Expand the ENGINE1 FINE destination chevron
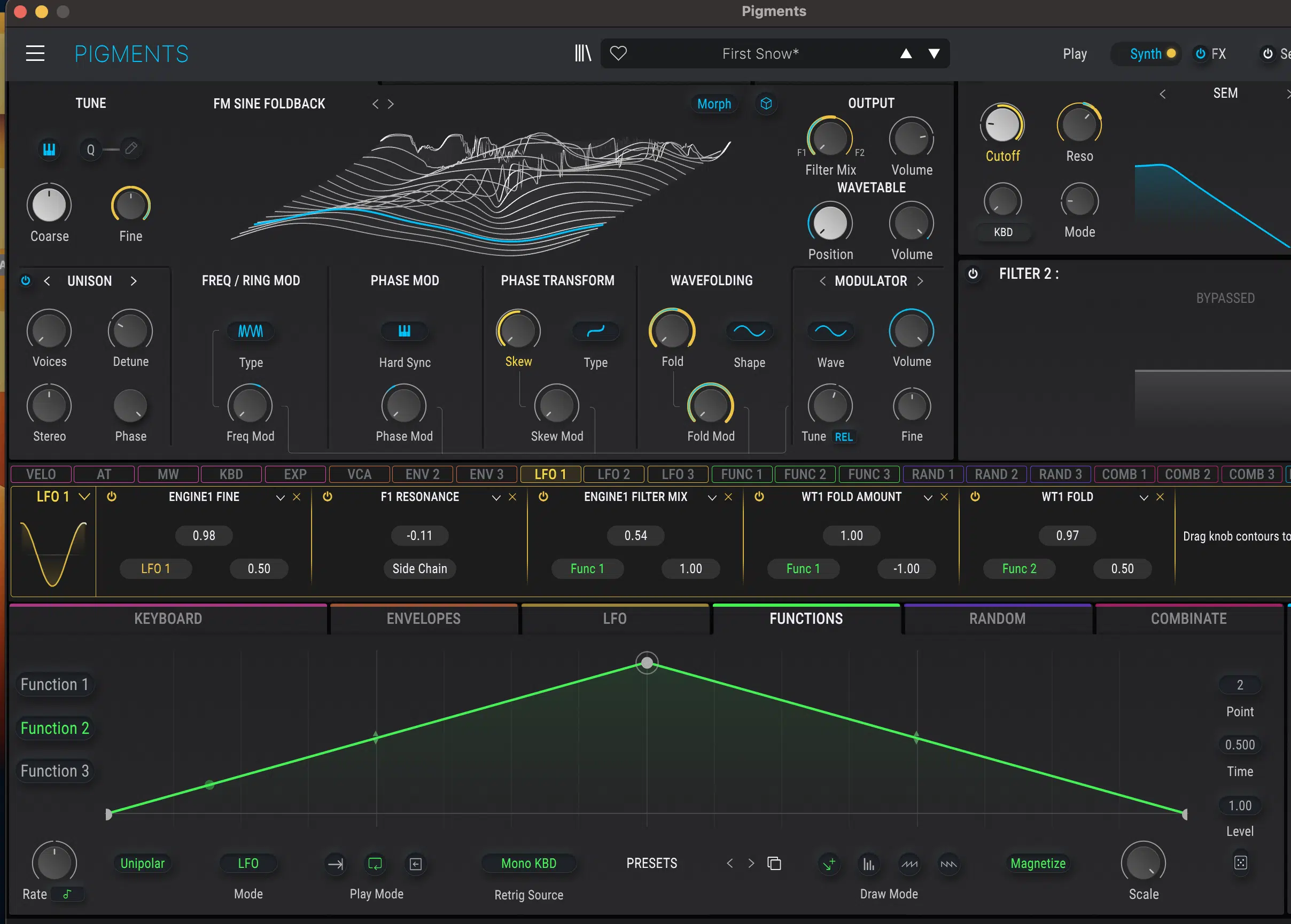Image resolution: width=1291 pixels, height=924 pixels. pos(280,497)
